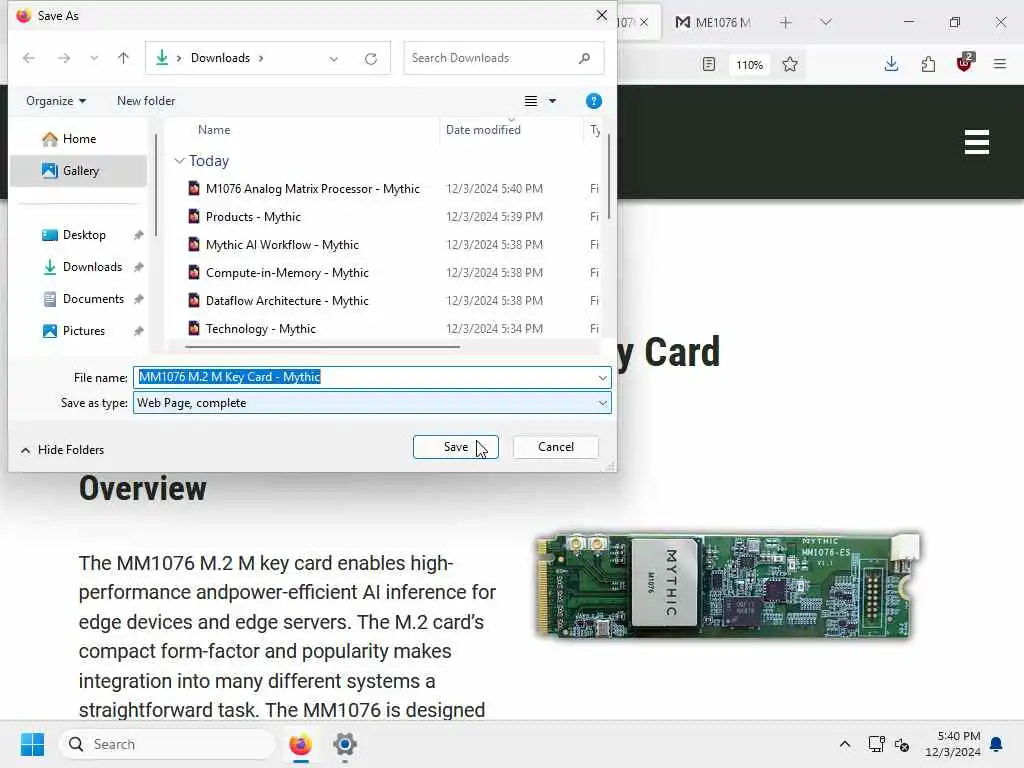Create a New folder

coord(146,101)
